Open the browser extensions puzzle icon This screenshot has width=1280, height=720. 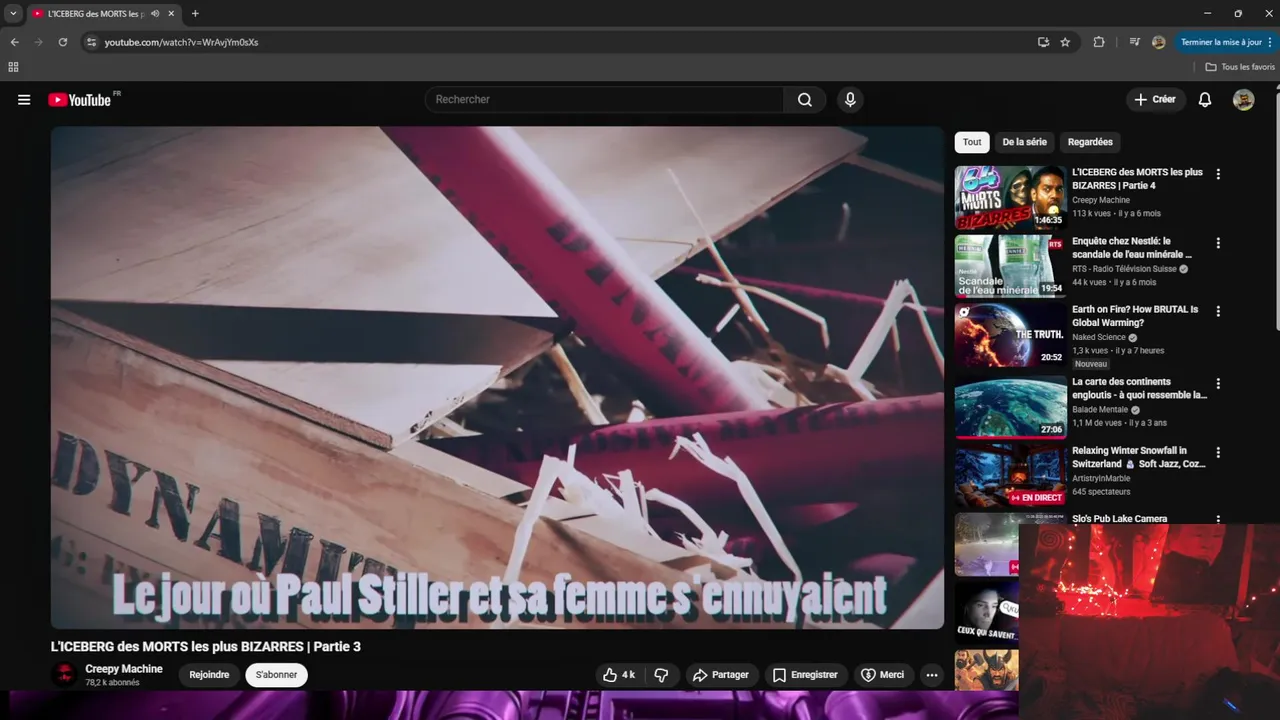pos(1099,42)
